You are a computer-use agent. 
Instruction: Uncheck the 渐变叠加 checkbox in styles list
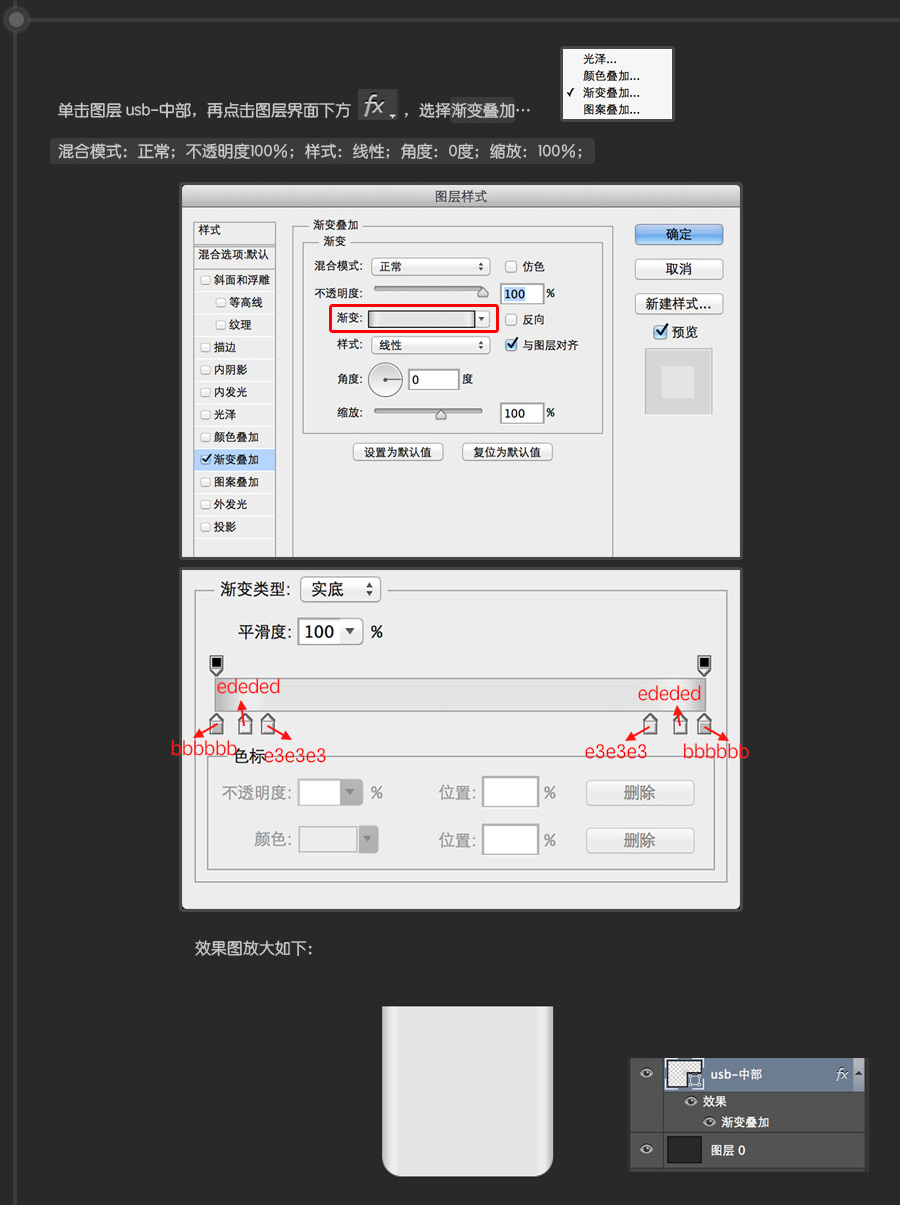tap(206, 459)
